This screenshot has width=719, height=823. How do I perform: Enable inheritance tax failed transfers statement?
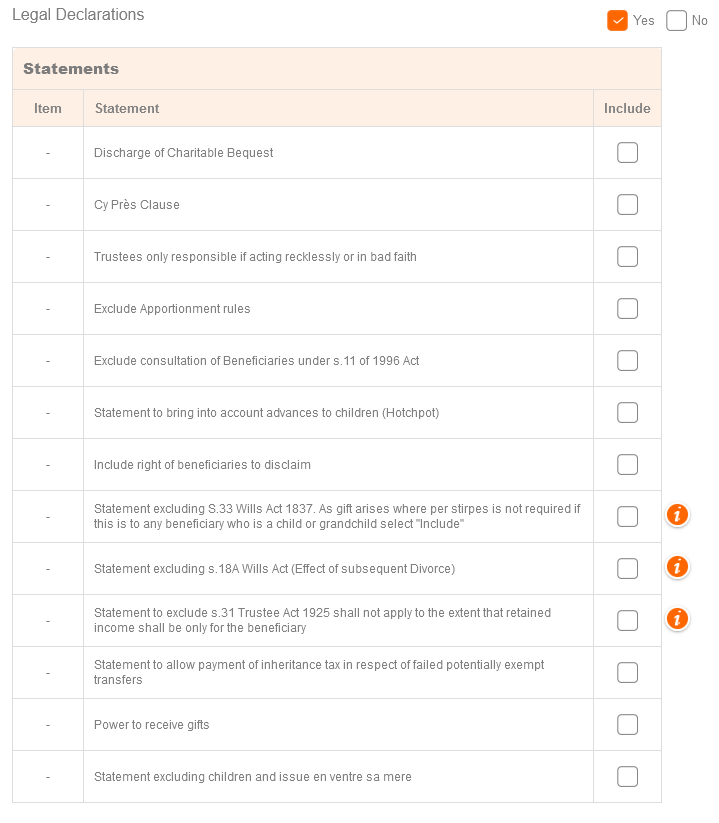627,673
